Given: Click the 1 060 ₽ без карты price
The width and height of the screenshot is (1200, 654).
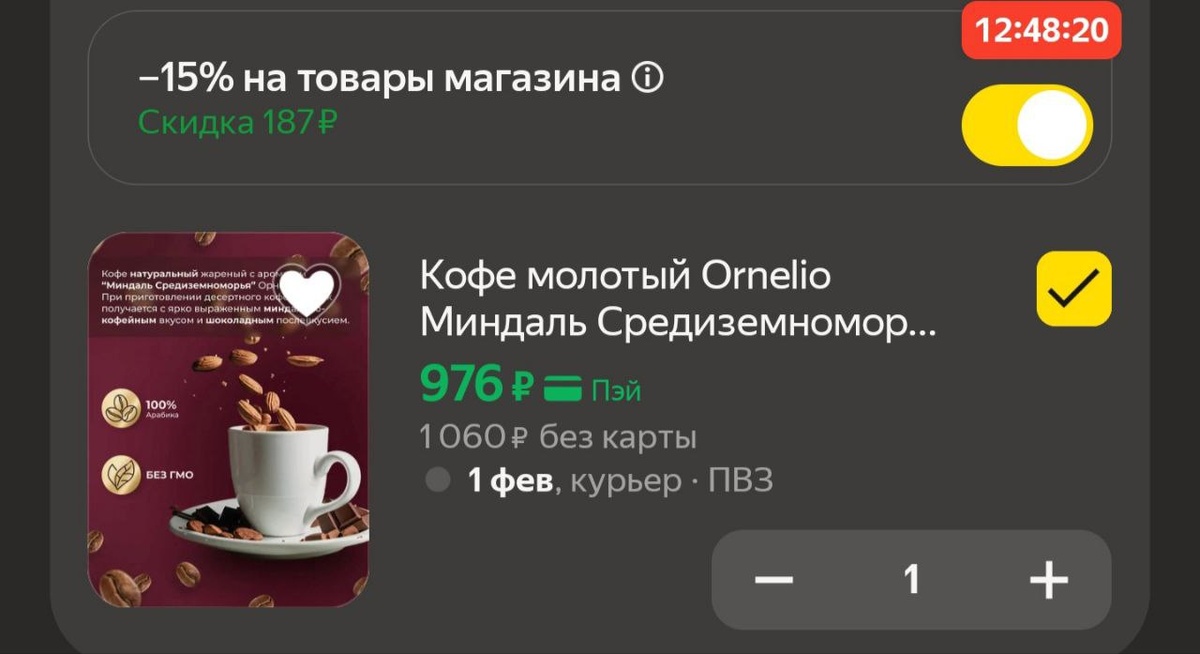Looking at the screenshot, I should point(558,437).
